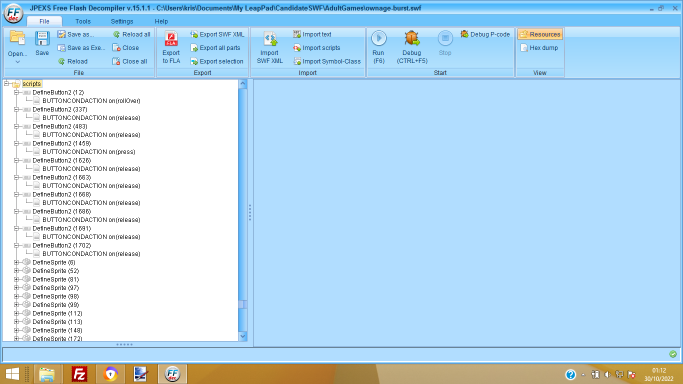Click the tree vertical scrollbar thumb
Image resolution: width=683 pixels, height=384 pixels.
tap(243, 304)
